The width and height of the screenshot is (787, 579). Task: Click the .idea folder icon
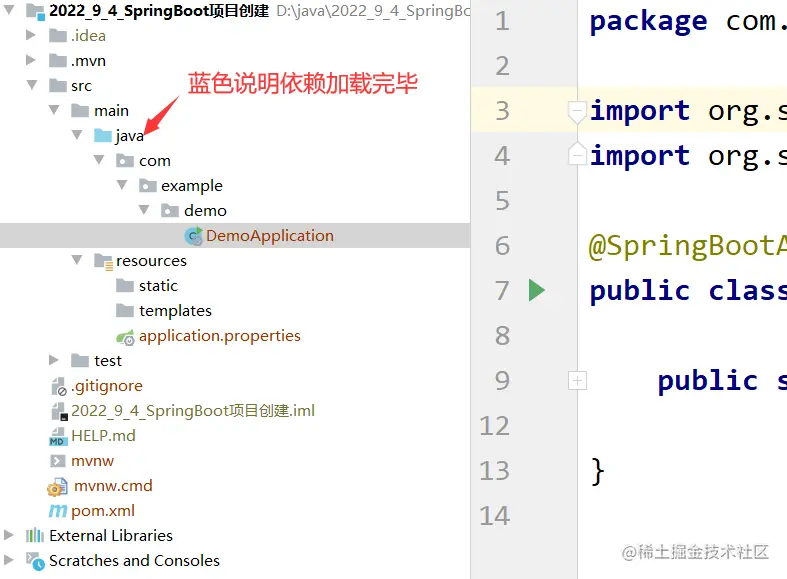(58, 36)
